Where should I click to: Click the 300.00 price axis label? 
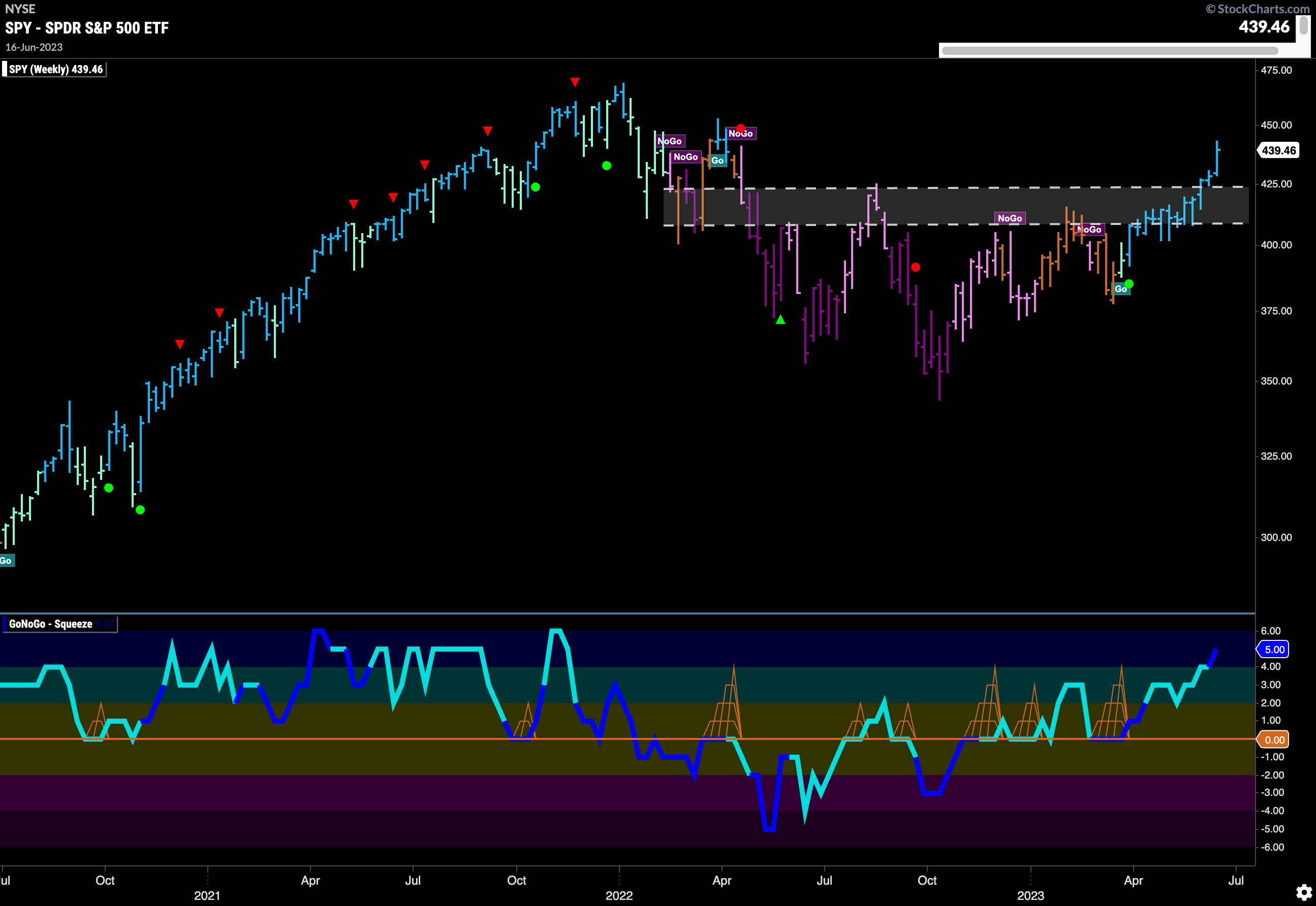pos(1276,538)
